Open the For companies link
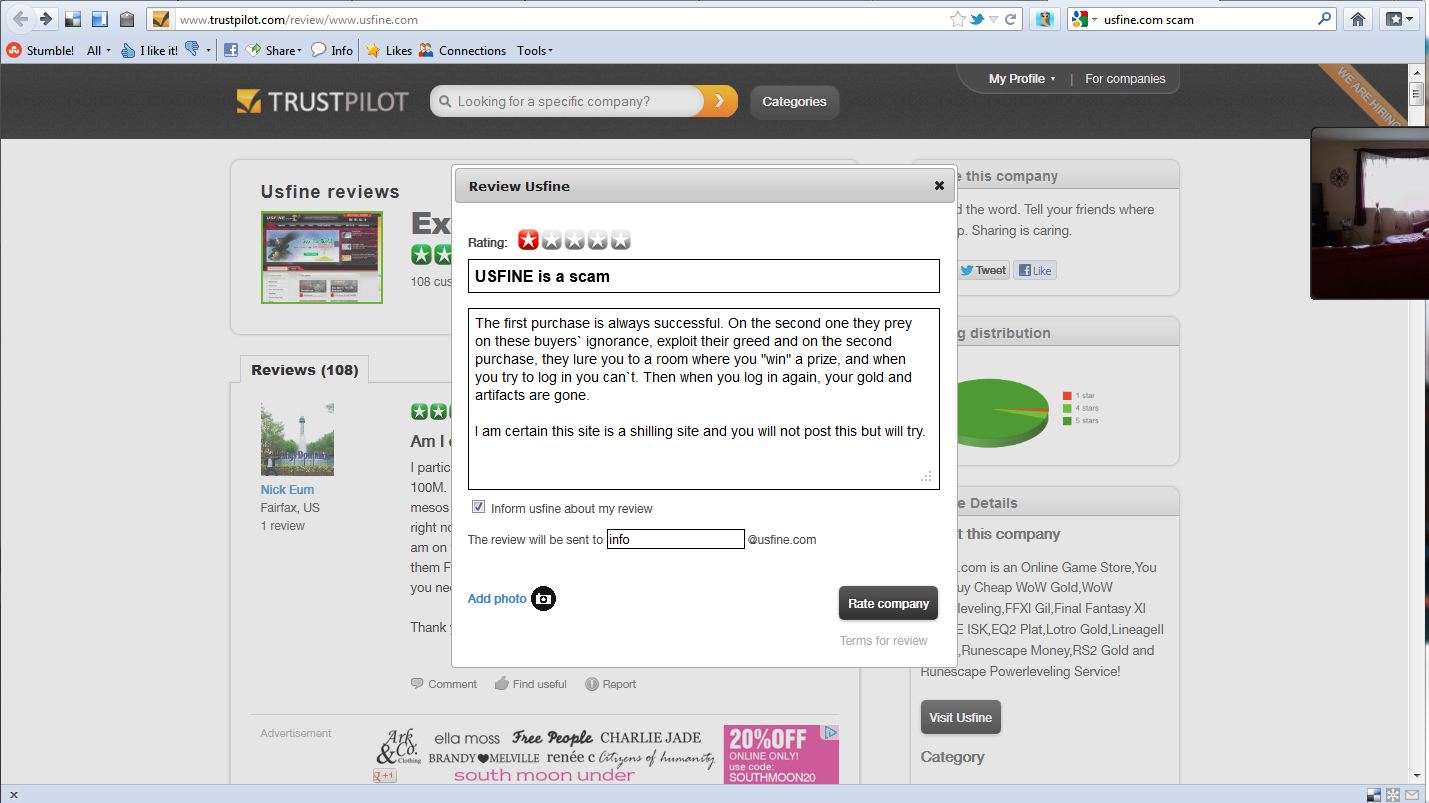 (x=1125, y=78)
